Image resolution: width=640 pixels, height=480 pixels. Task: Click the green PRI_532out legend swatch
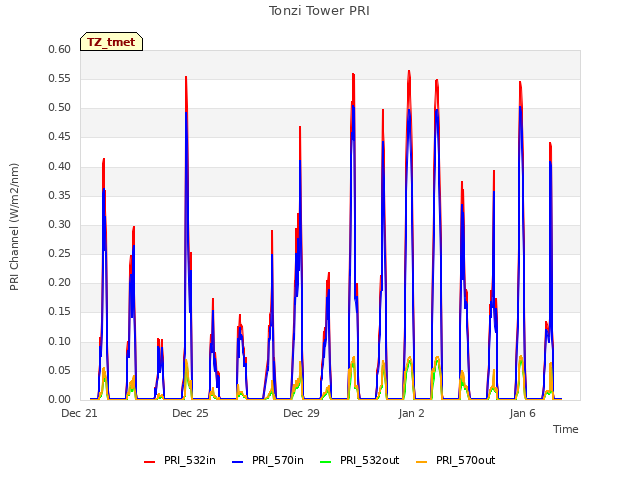pos(326,461)
